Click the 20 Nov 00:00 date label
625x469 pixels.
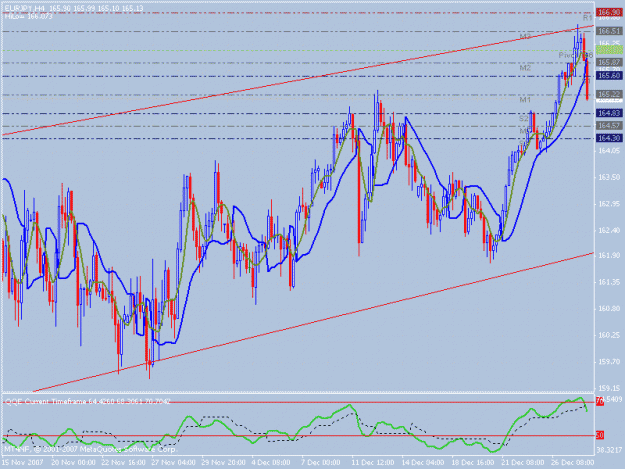[73, 463]
